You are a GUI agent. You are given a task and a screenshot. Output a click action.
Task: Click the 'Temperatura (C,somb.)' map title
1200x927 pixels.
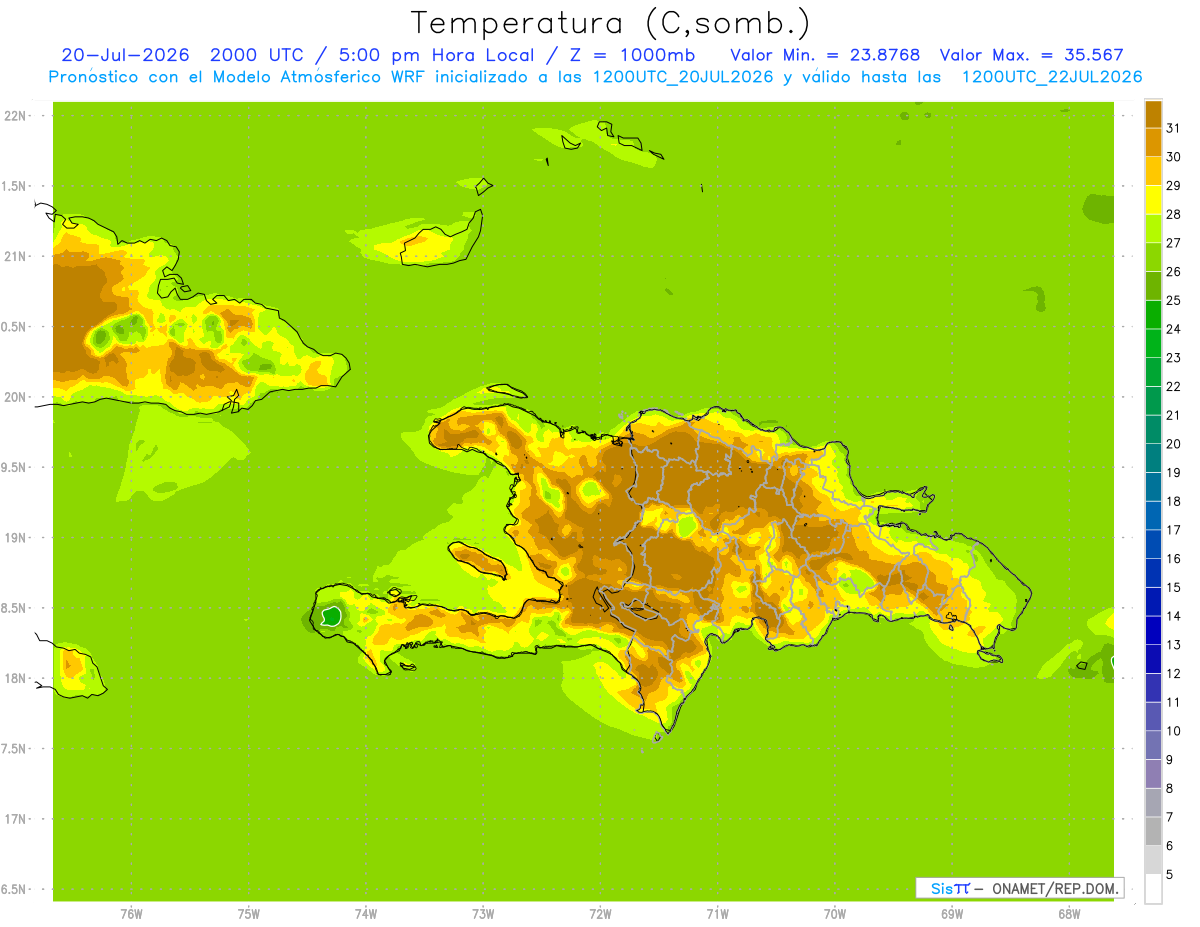click(x=611, y=23)
